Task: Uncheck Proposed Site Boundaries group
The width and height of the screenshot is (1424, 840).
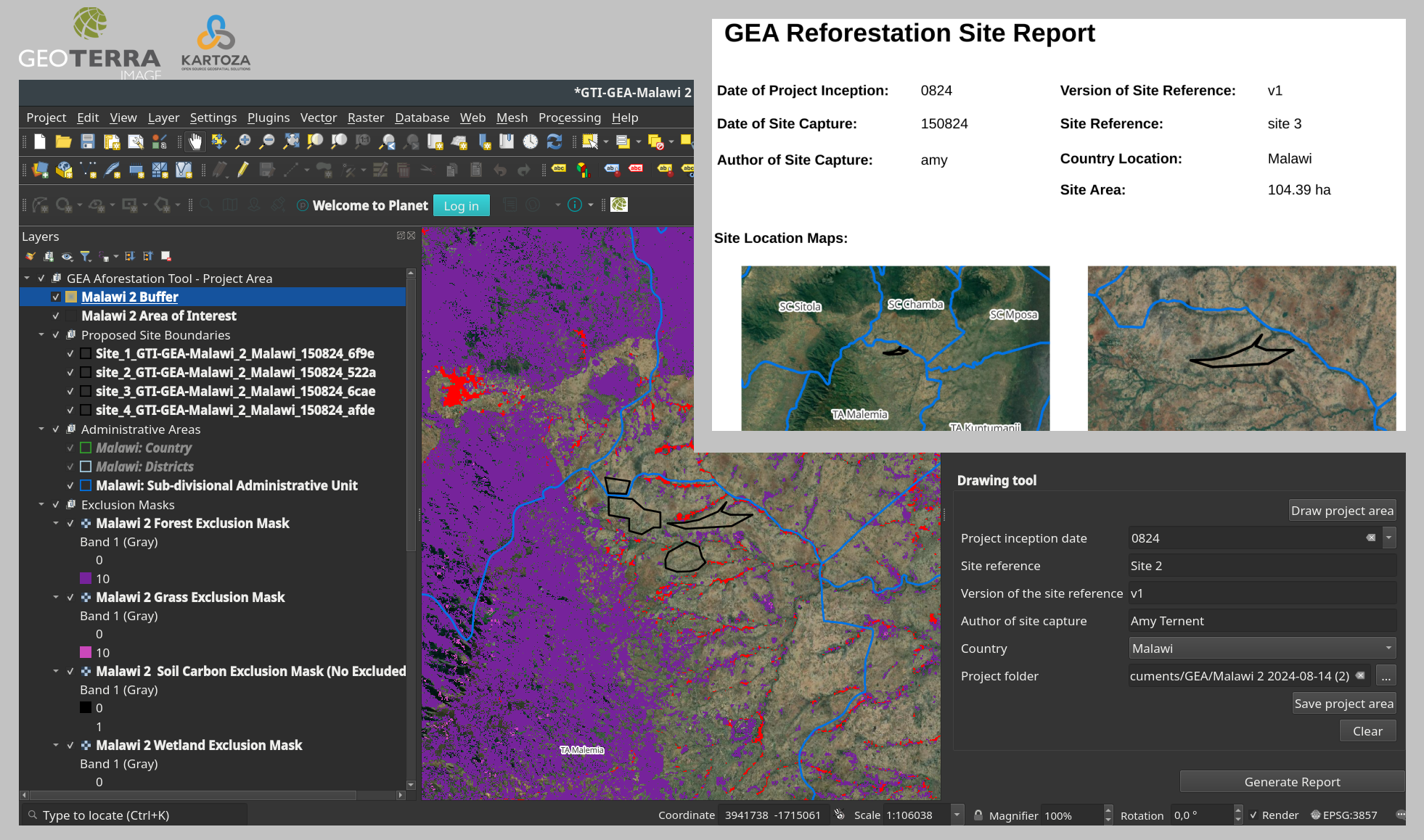Action: (x=56, y=334)
